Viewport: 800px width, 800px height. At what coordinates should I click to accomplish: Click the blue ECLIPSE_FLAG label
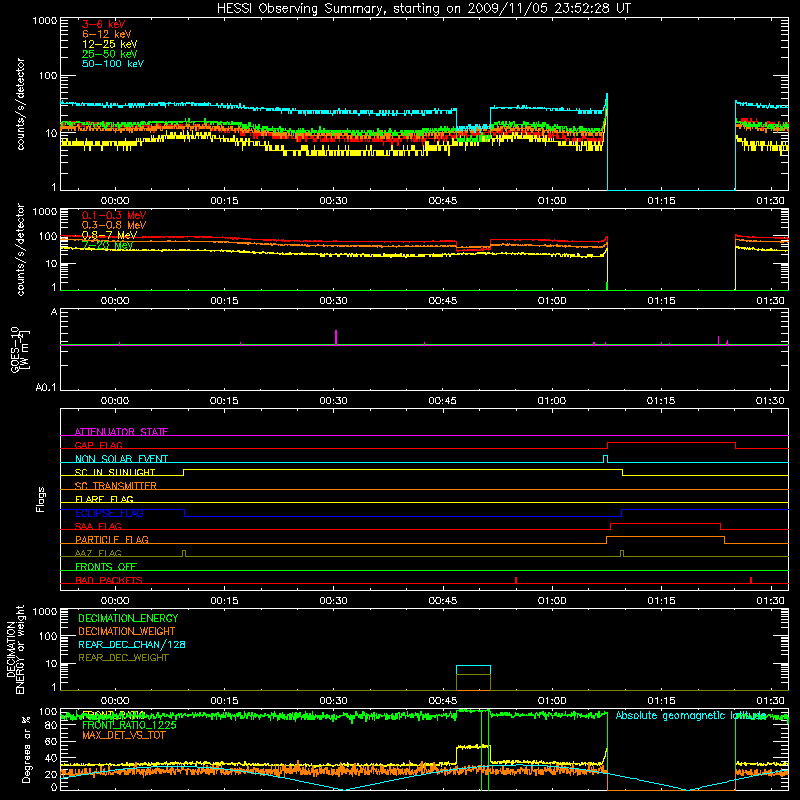(109, 513)
